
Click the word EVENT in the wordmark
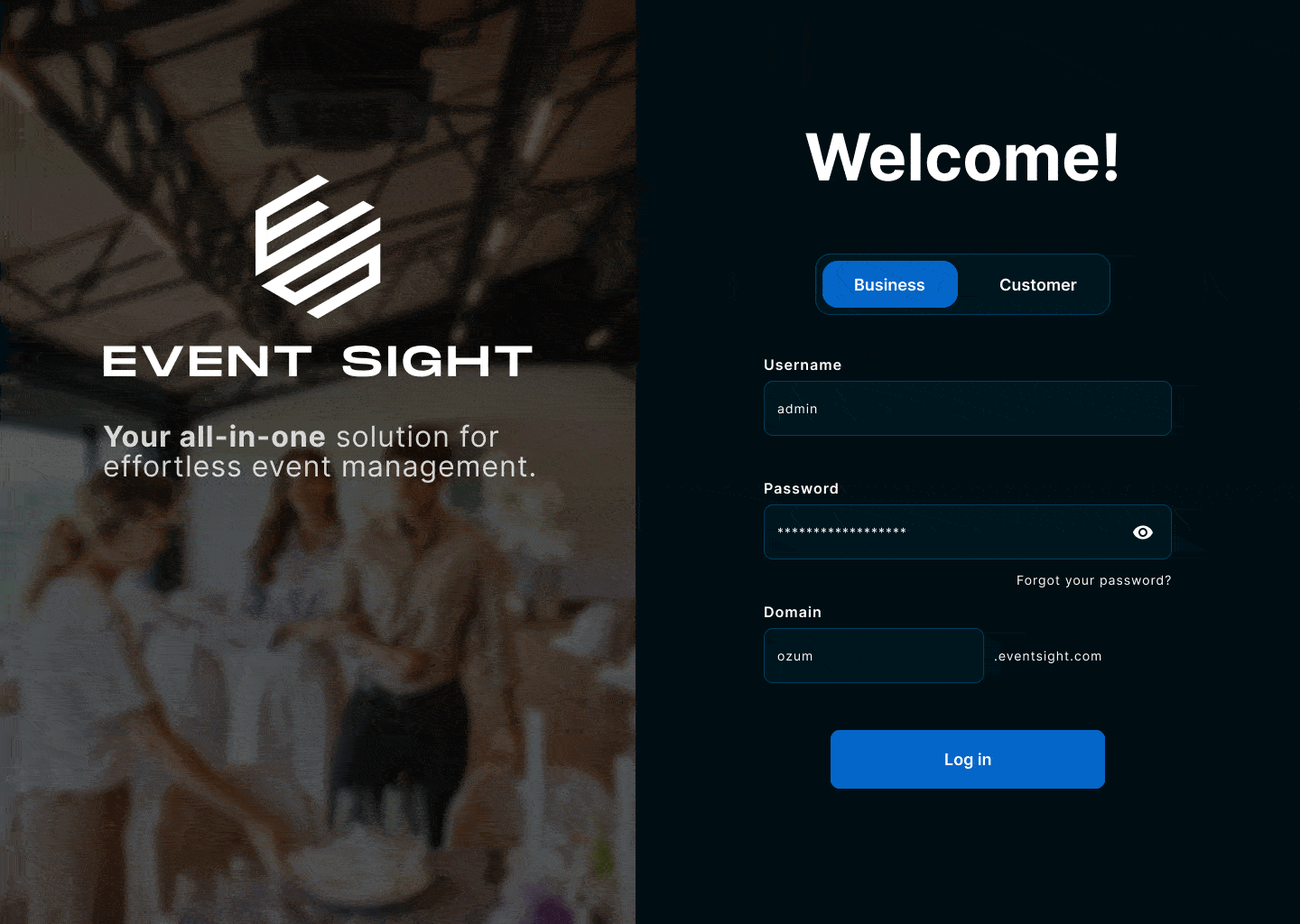[207, 362]
